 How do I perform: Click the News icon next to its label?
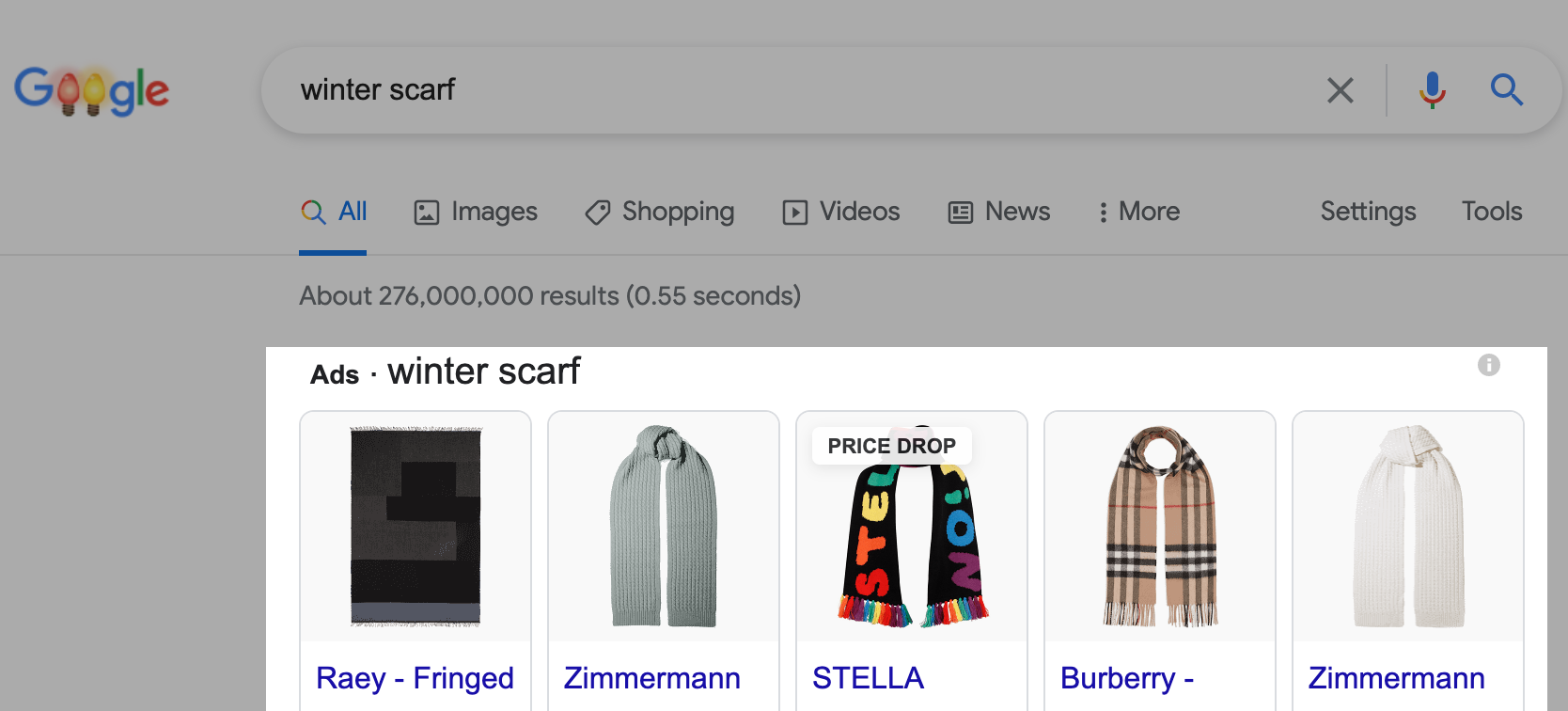[x=960, y=213]
